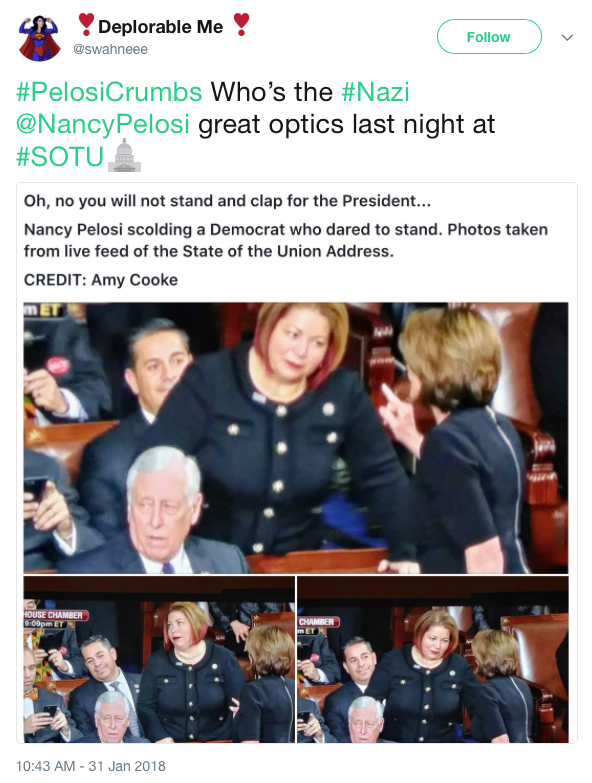Click the Deplorable Me display name
Image resolution: width=592 pixels, height=783 pixels.
tap(161, 26)
